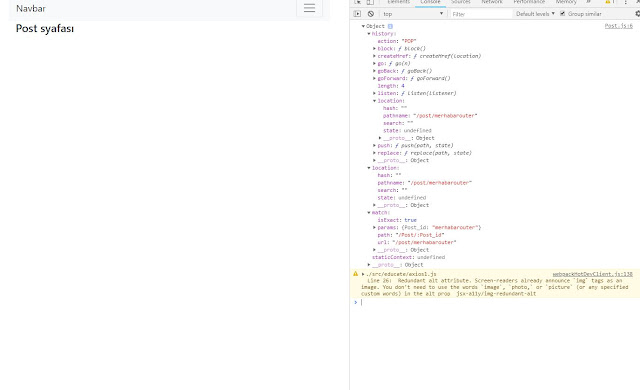
Task: Open DevTools three-dot customize menu
Action: 625,2
